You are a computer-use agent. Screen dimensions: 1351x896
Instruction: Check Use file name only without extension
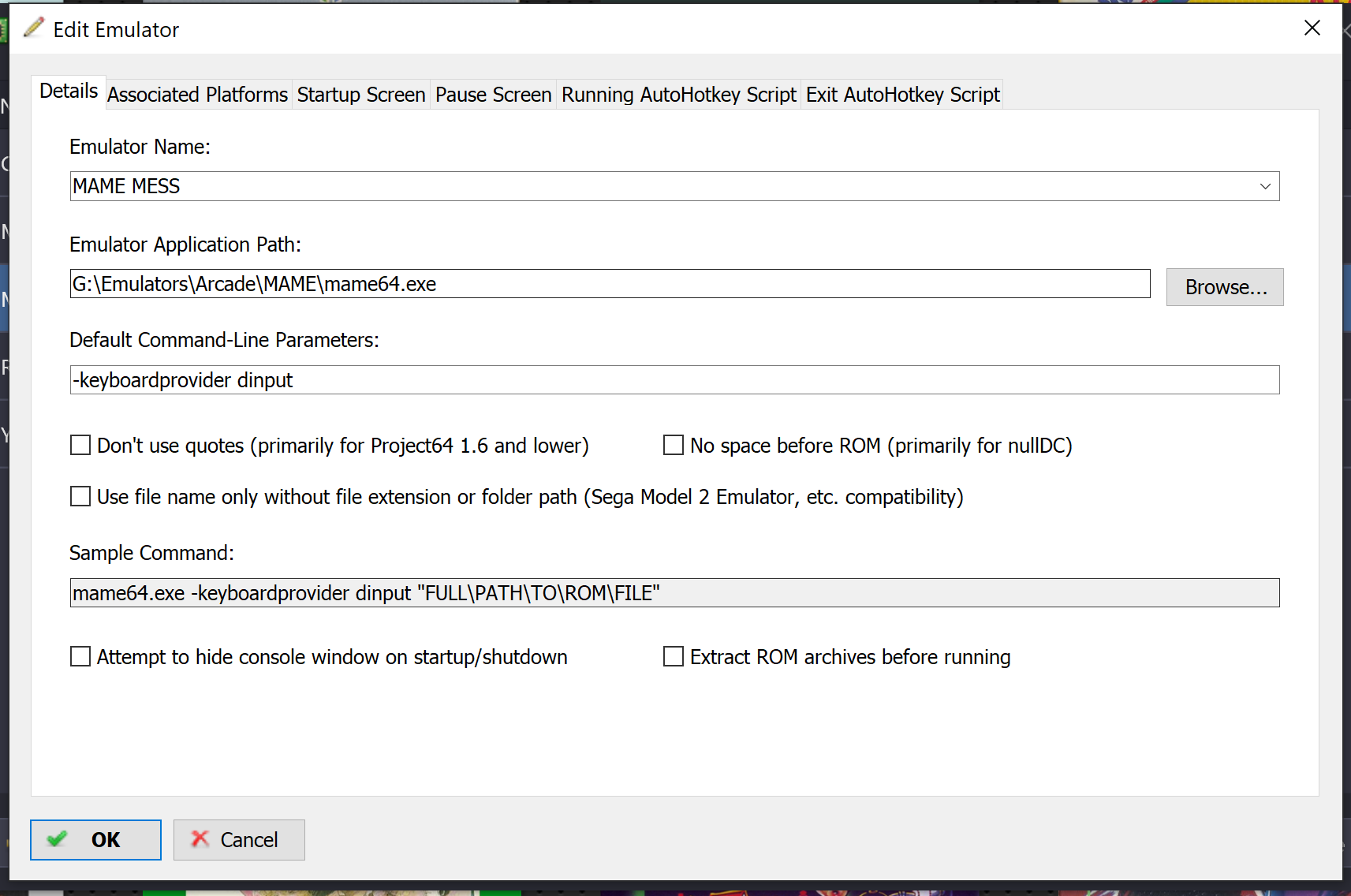pos(80,497)
